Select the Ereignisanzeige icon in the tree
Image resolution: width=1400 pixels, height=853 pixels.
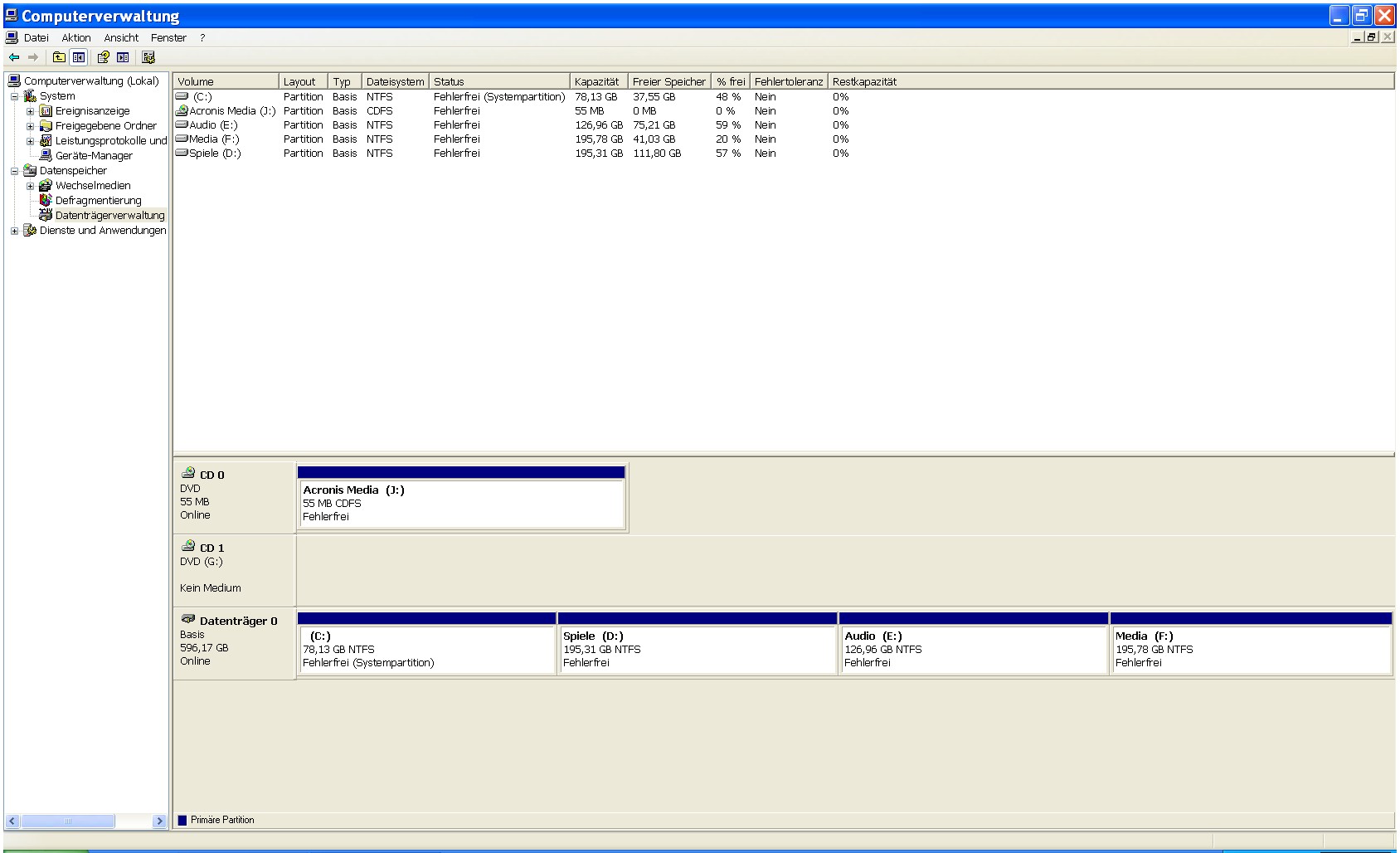tap(46, 110)
